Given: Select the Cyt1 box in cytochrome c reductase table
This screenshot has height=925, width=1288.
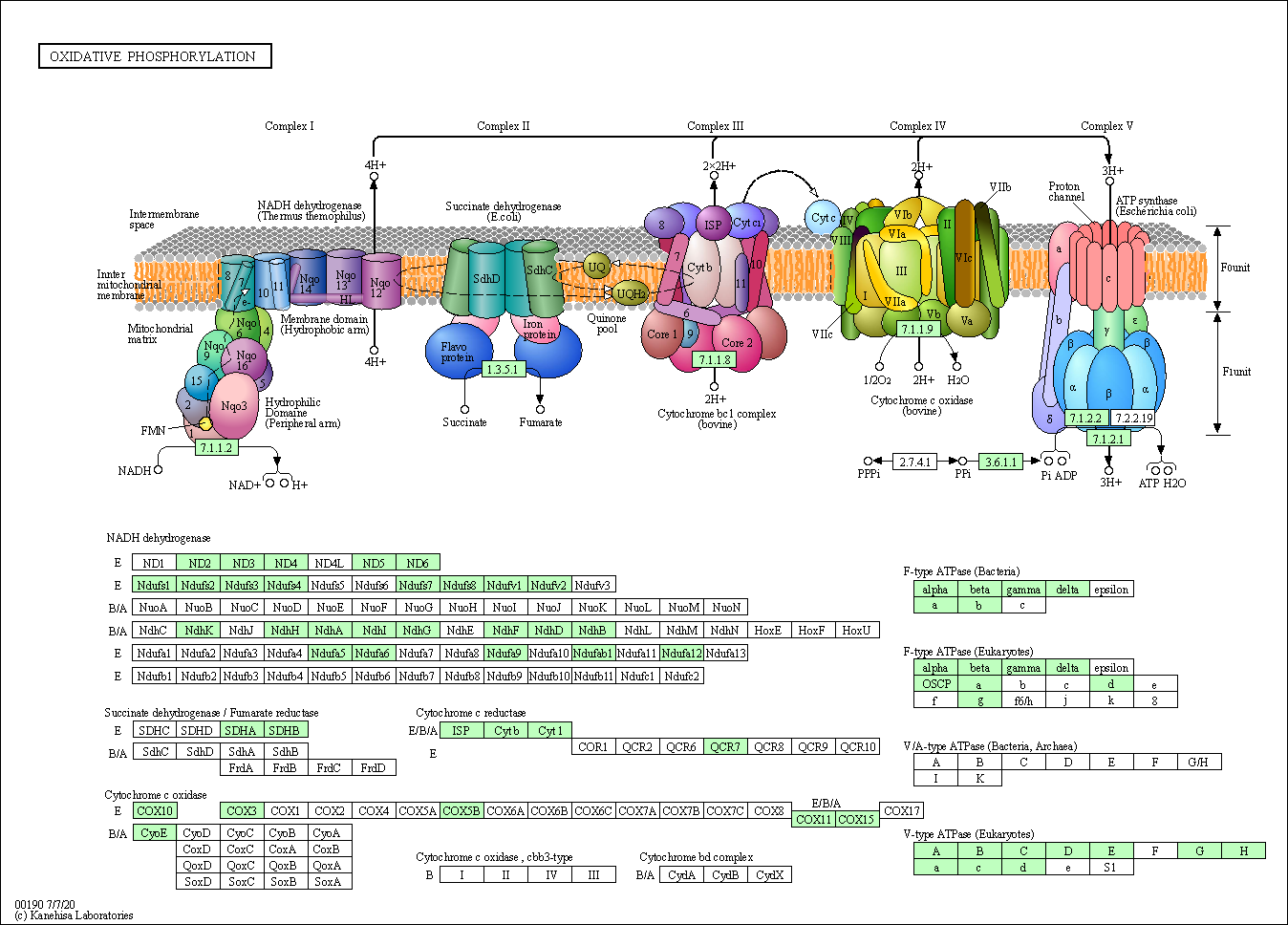Looking at the screenshot, I should [x=551, y=730].
